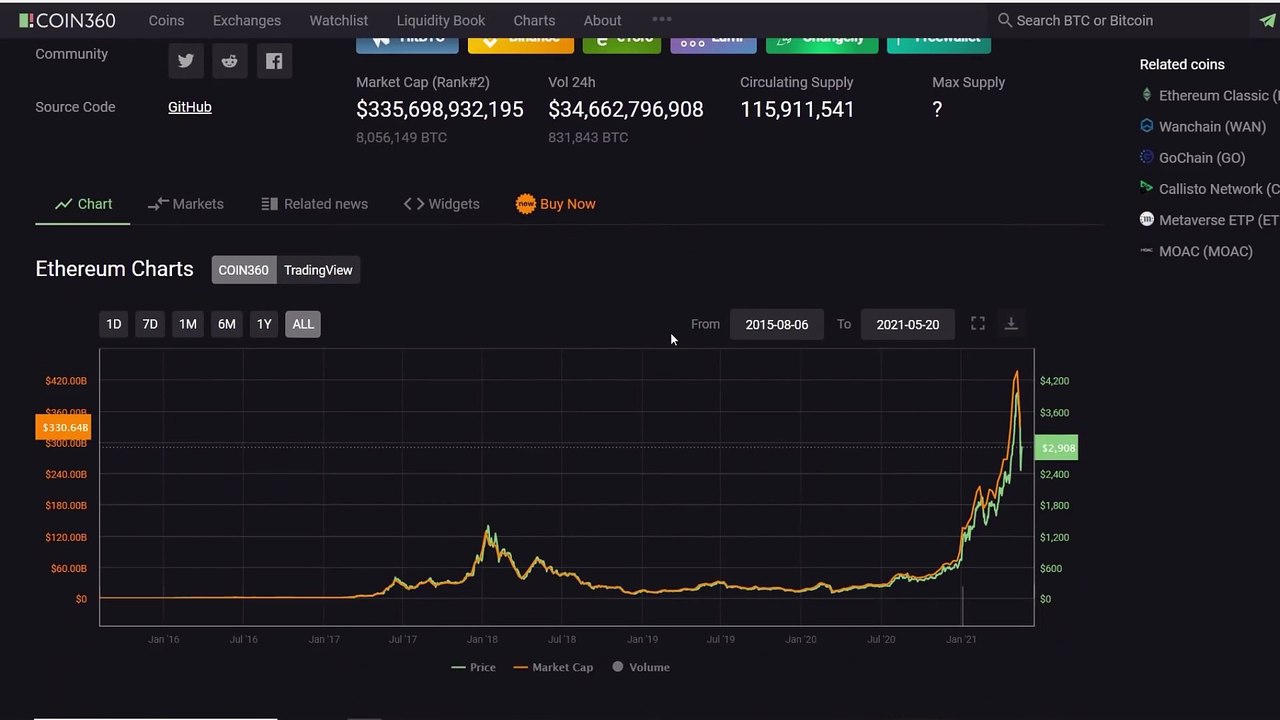
Task: Open the Coins menu
Action: tap(166, 20)
